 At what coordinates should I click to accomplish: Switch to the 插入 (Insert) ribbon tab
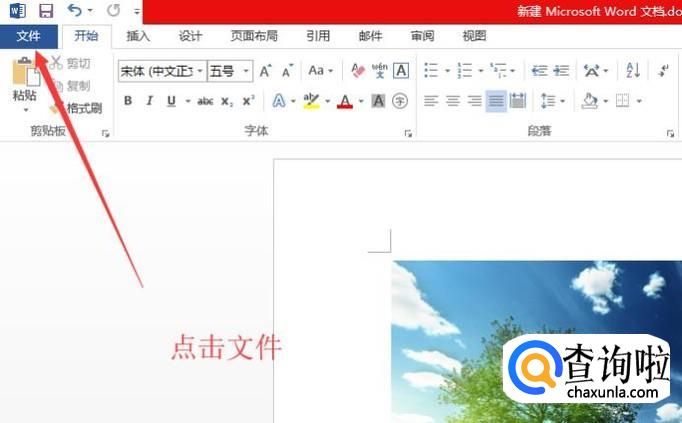coord(139,36)
